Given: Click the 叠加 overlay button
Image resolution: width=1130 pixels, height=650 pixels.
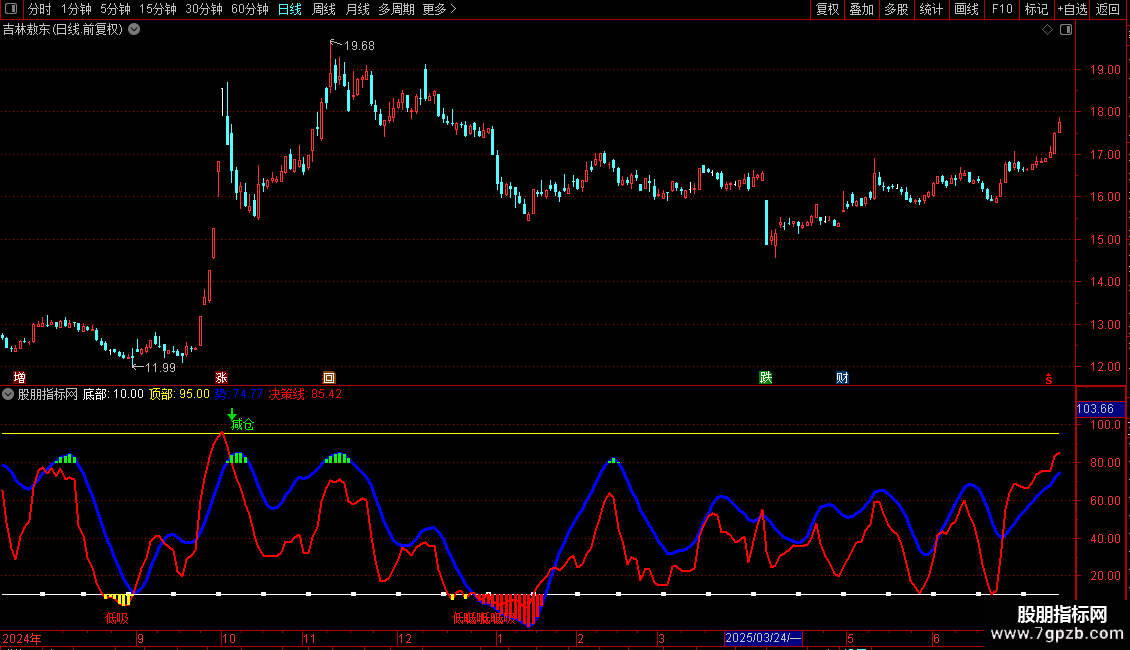Looking at the screenshot, I should 862,9.
